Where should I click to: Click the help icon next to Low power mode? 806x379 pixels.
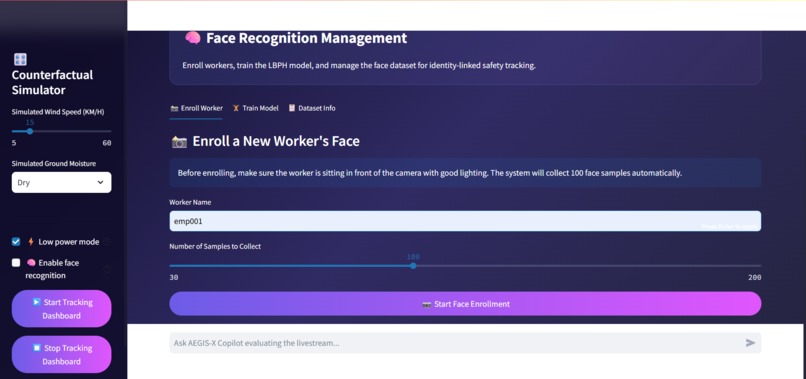click(107, 242)
